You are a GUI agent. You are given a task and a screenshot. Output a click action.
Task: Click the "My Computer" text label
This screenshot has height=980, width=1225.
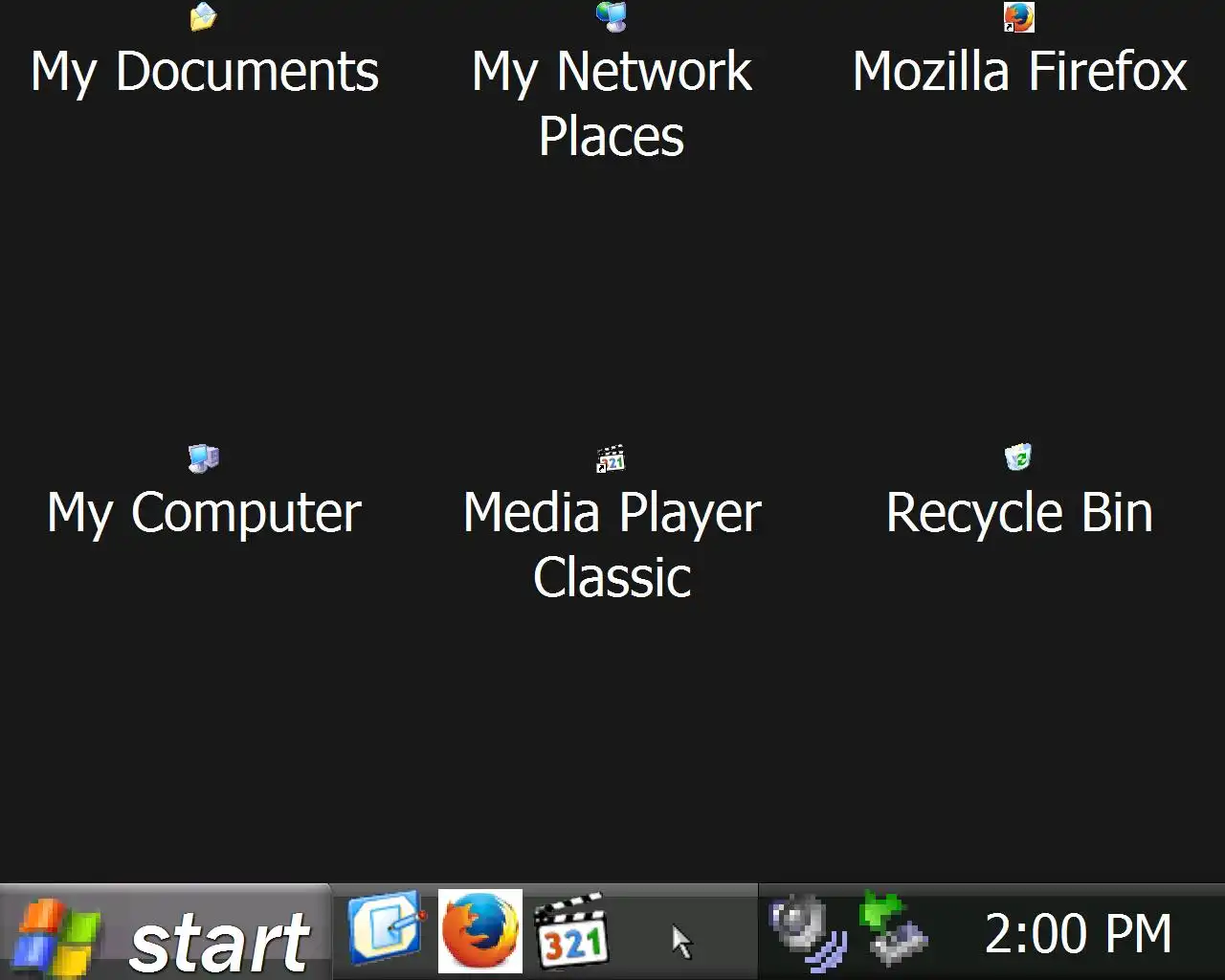point(205,514)
